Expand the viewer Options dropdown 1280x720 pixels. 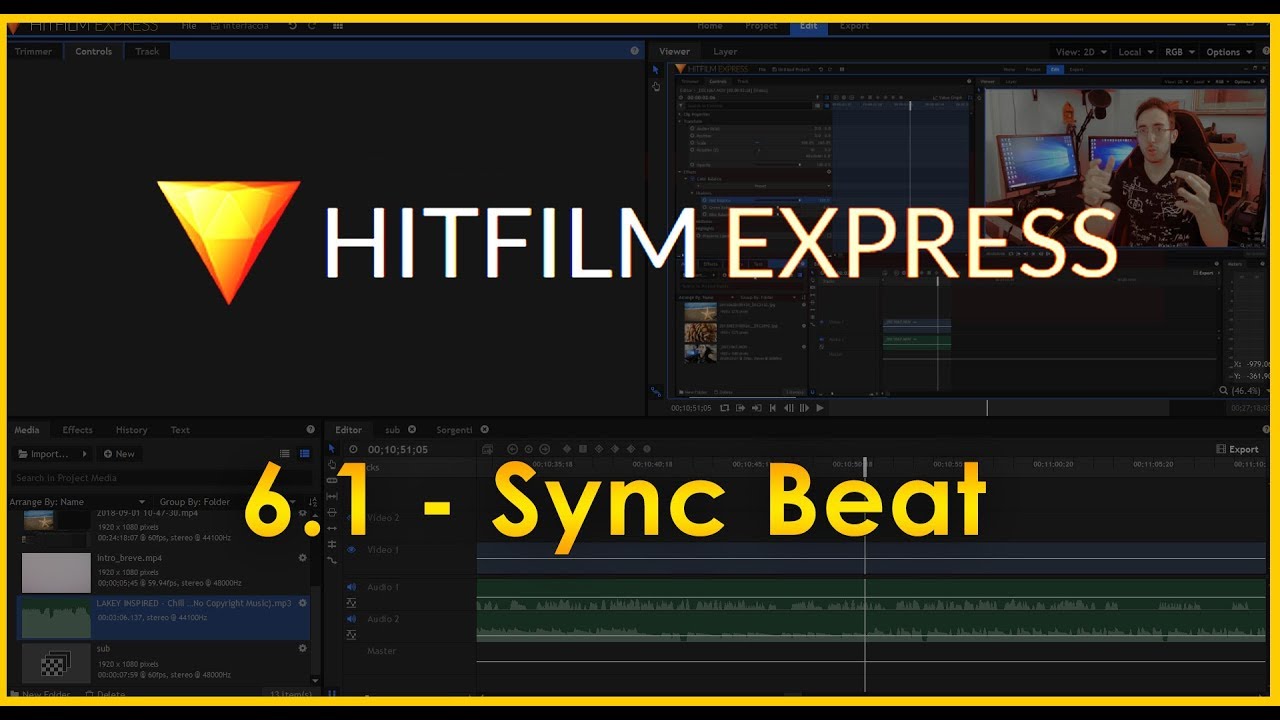click(1229, 52)
